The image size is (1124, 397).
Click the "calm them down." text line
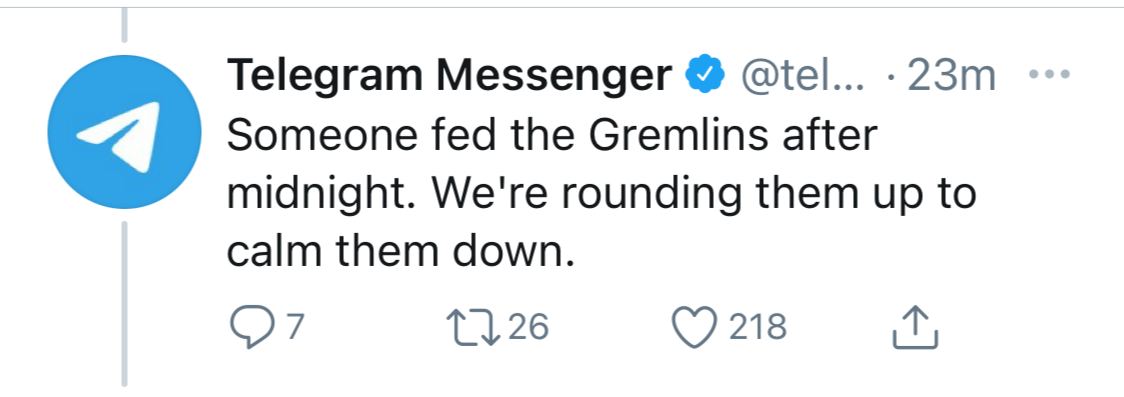click(x=401, y=252)
